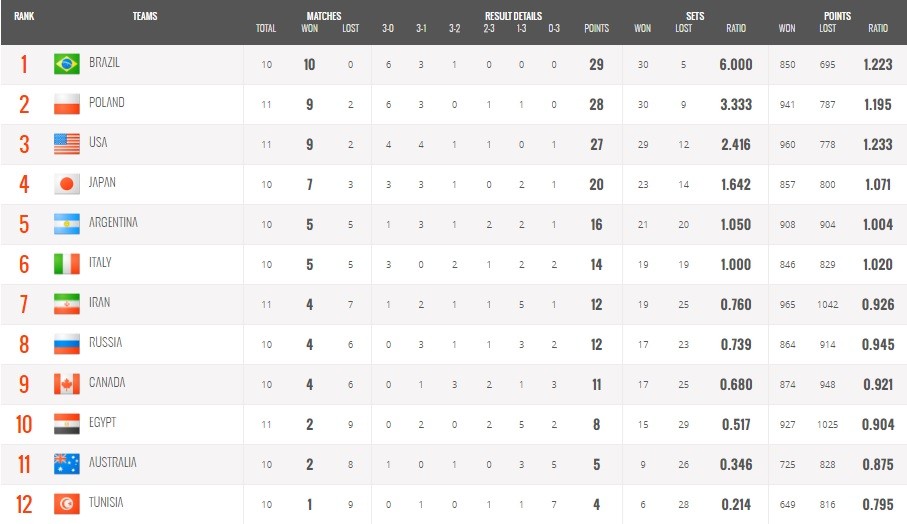Image resolution: width=907 pixels, height=524 pixels.
Task: Click the Brazil flag icon
Action: pyautogui.click(x=67, y=64)
